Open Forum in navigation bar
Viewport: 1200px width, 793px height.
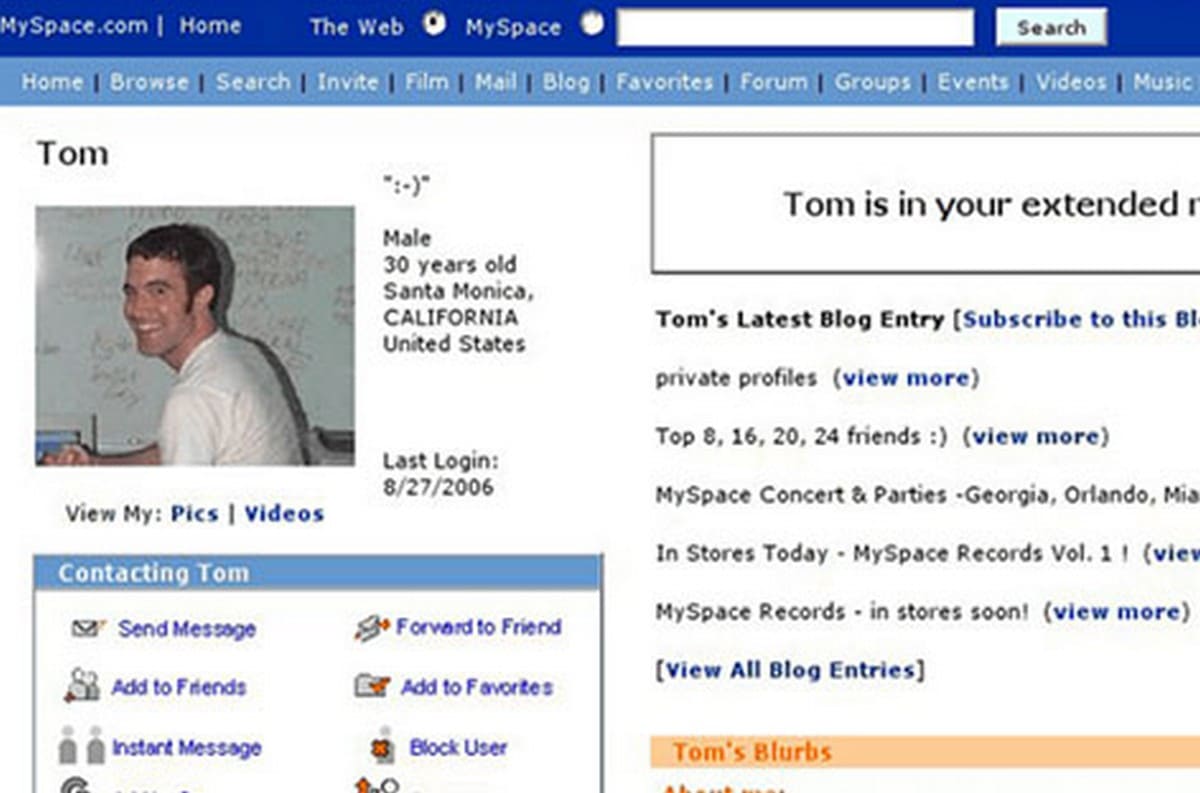[774, 82]
